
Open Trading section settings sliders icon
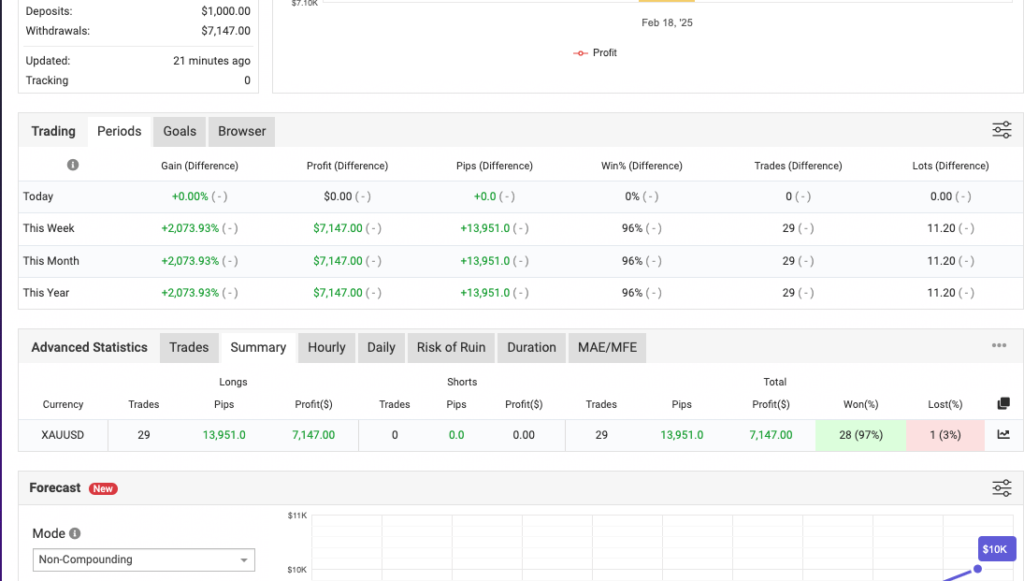click(x=1002, y=130)
